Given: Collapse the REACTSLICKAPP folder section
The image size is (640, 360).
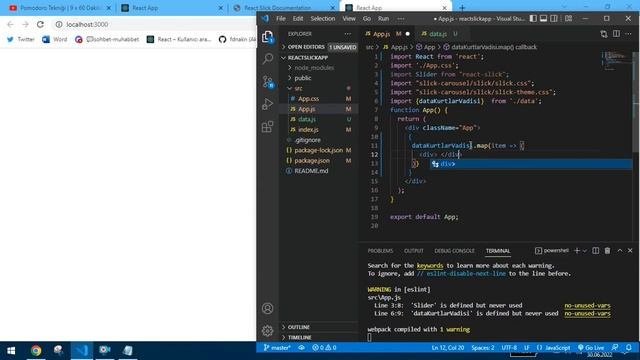Looking at the screenshot, I should tap(318, 58).
